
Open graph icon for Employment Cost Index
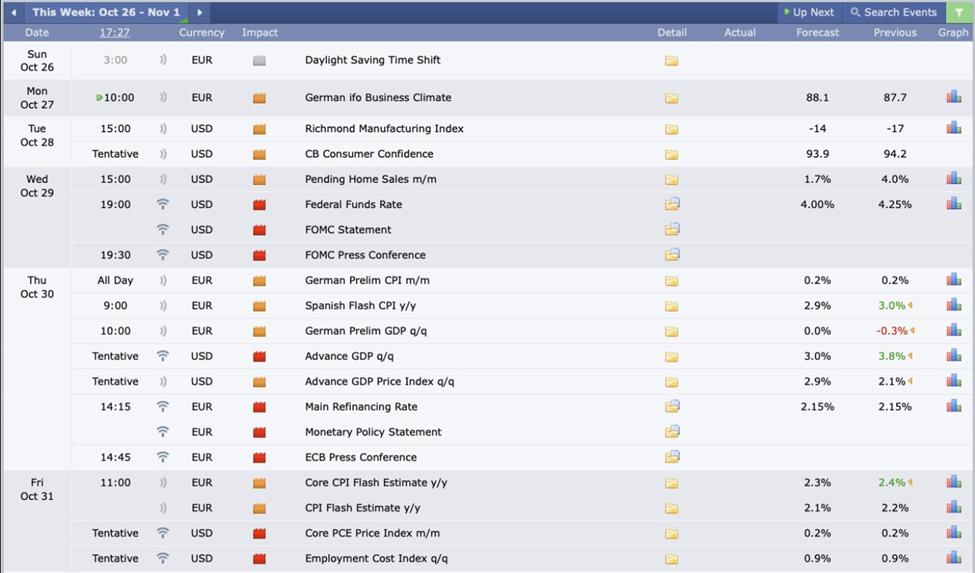pos(953,558)
